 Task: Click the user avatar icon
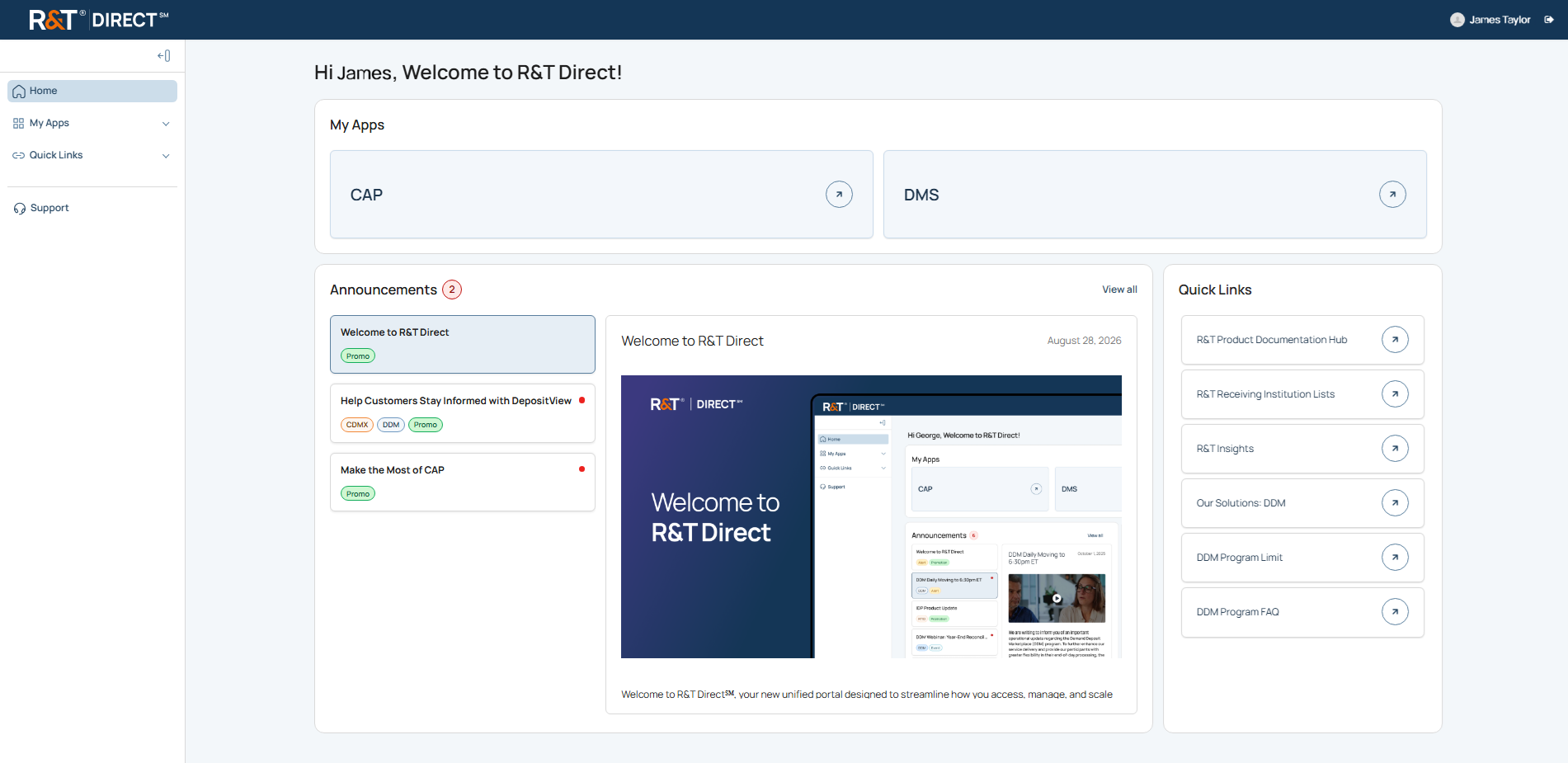[1457, 20]
